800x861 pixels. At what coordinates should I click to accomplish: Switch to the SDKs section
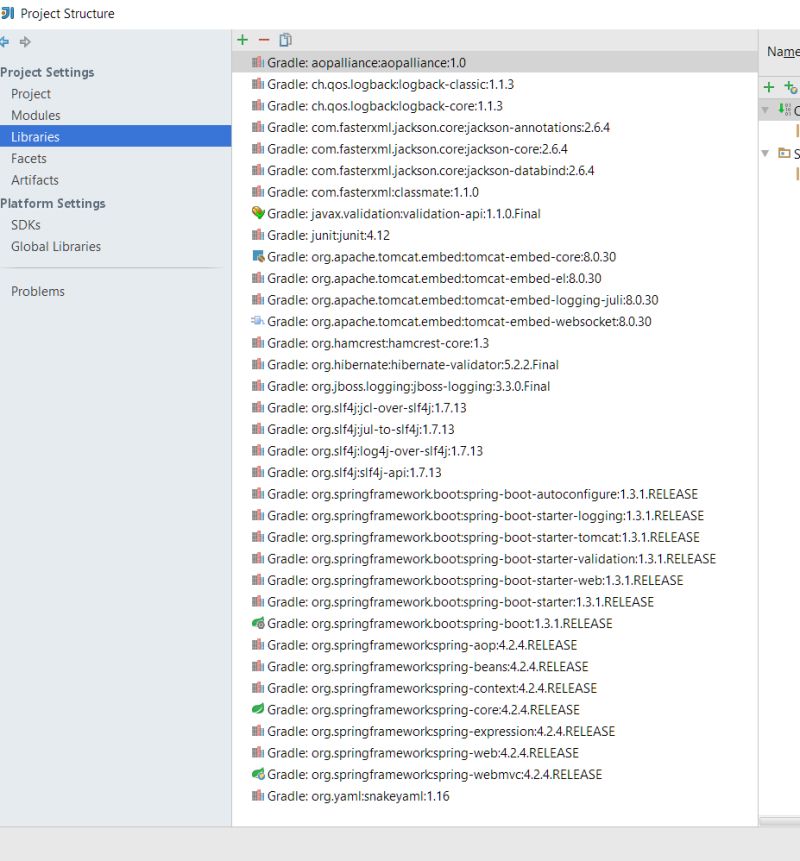pyautogui.click(x=30, y=225)
